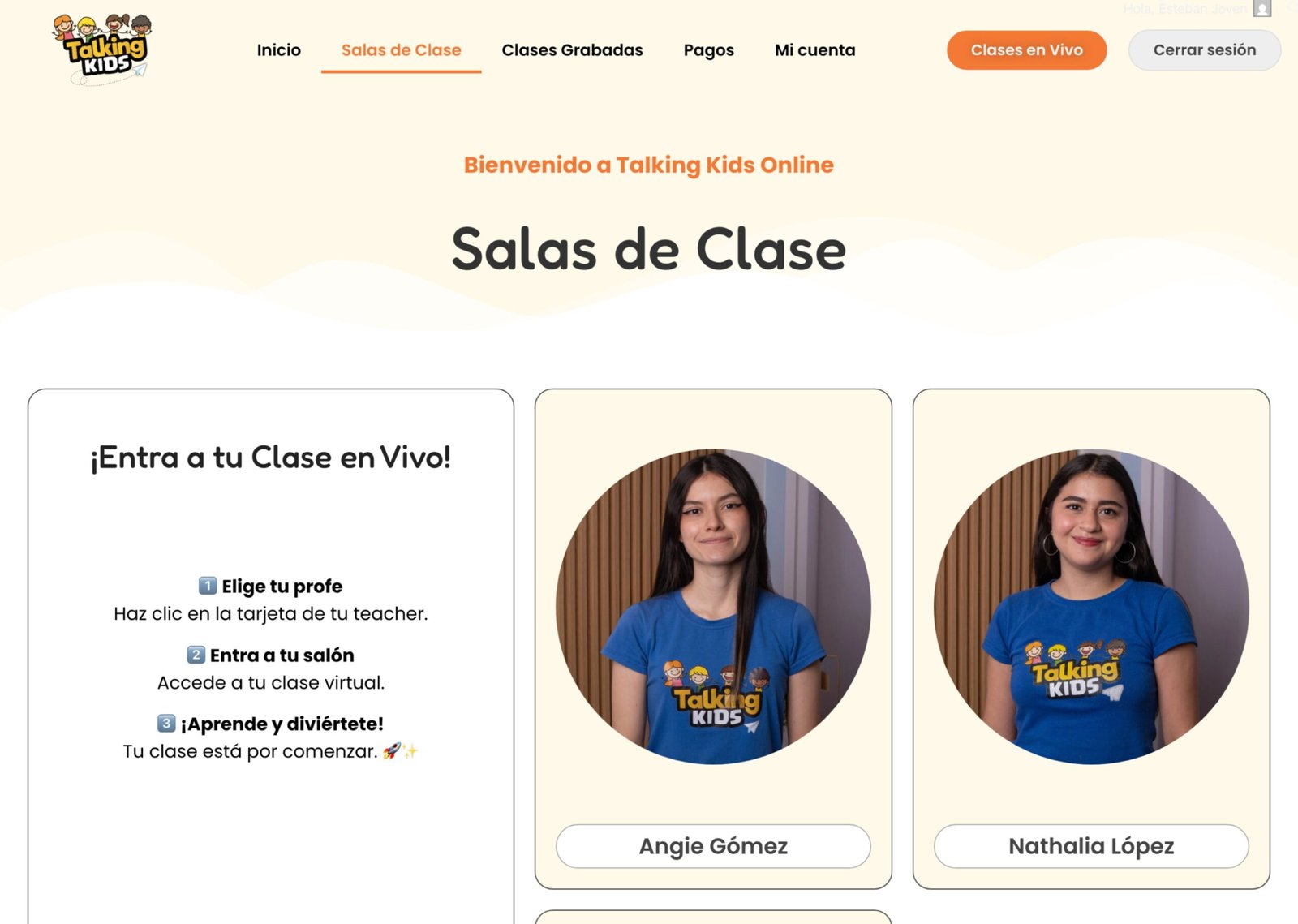1298x924 pixels.
Task: Open the Pagos menu item
Action: tap(708, 50)
